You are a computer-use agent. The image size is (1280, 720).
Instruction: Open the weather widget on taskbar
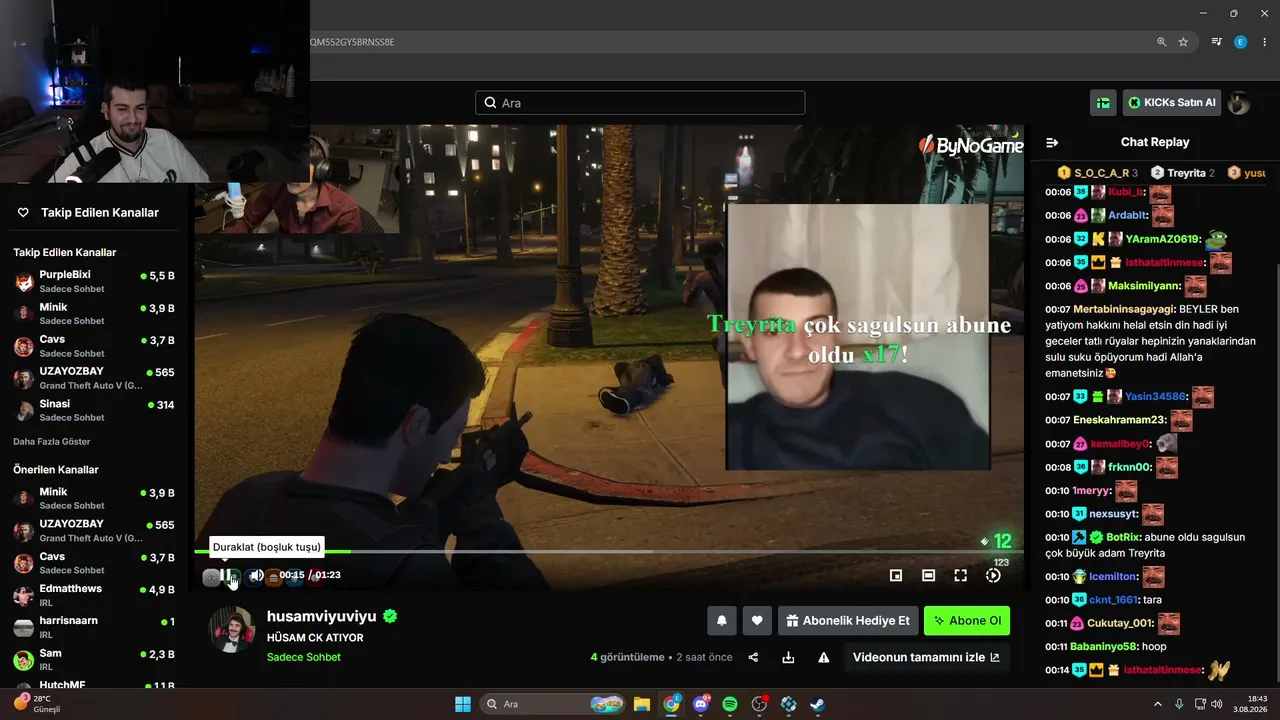pos(38,703)
